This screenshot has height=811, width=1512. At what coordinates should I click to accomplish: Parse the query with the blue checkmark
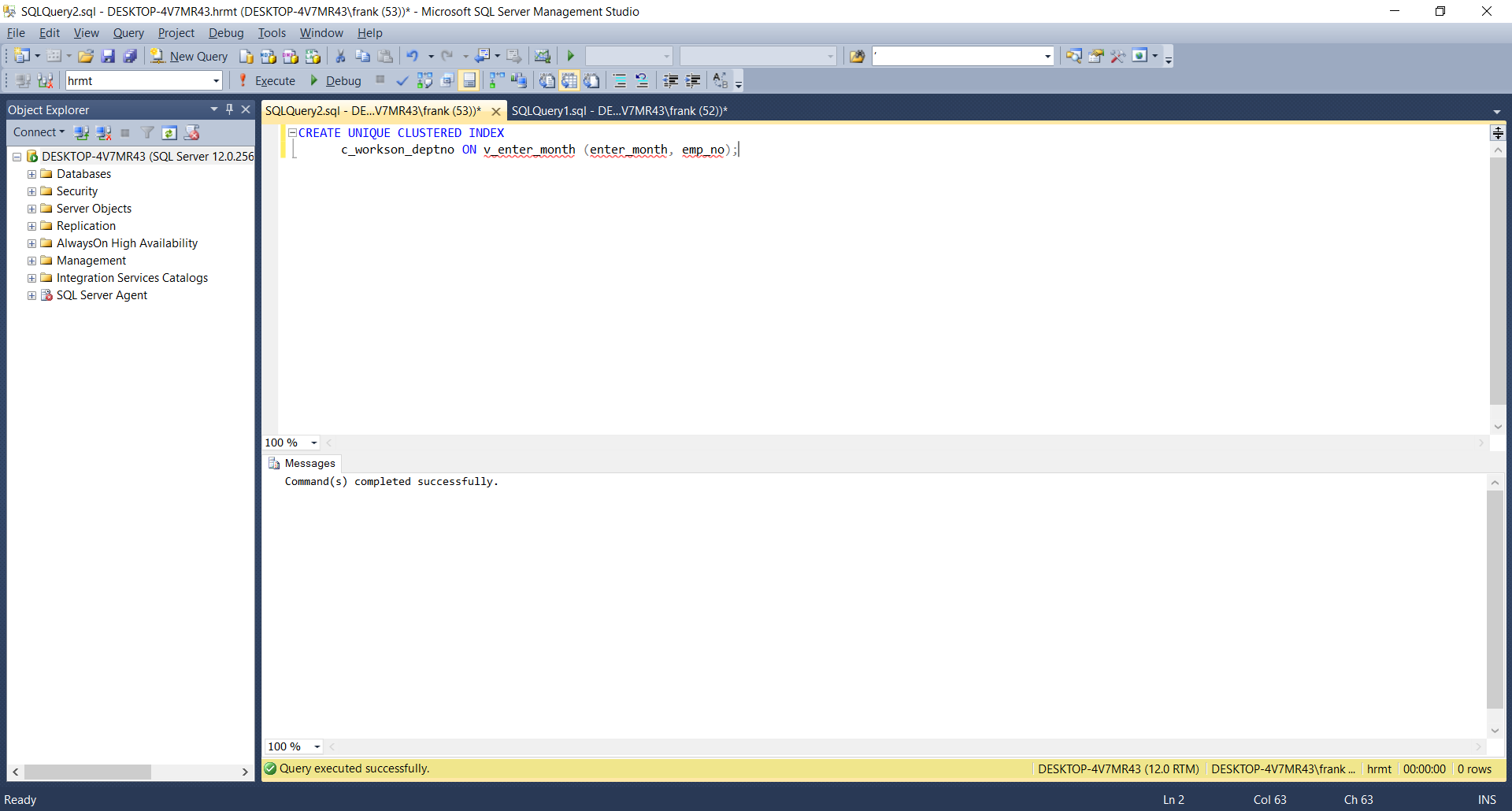click(x=402, y=80)
